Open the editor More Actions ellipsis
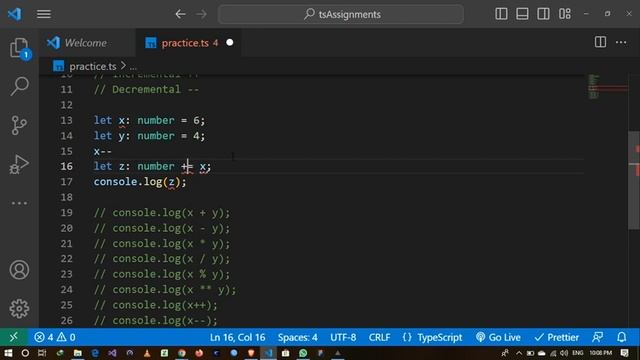This screenshot has height=360, width=640. 621,42
